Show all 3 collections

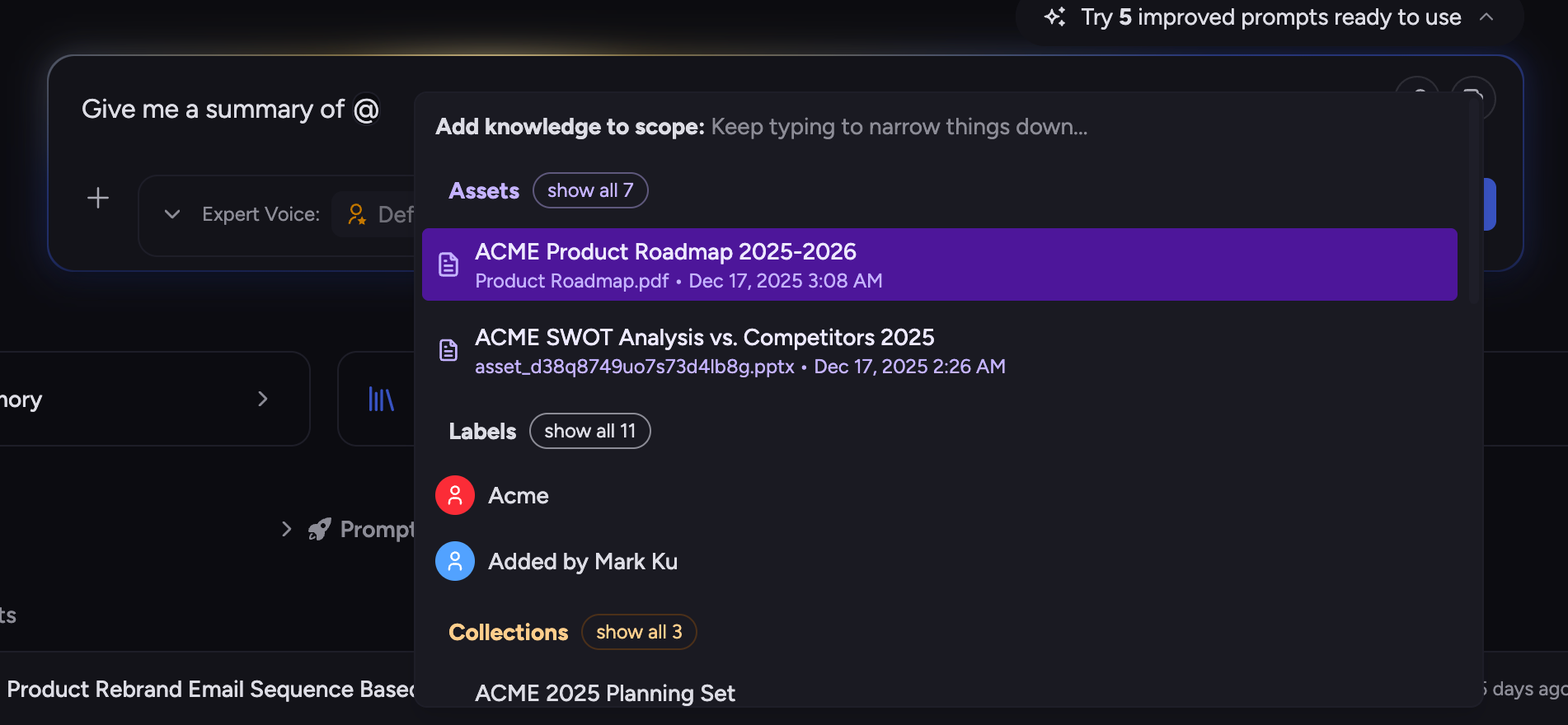tap(639, 632)
